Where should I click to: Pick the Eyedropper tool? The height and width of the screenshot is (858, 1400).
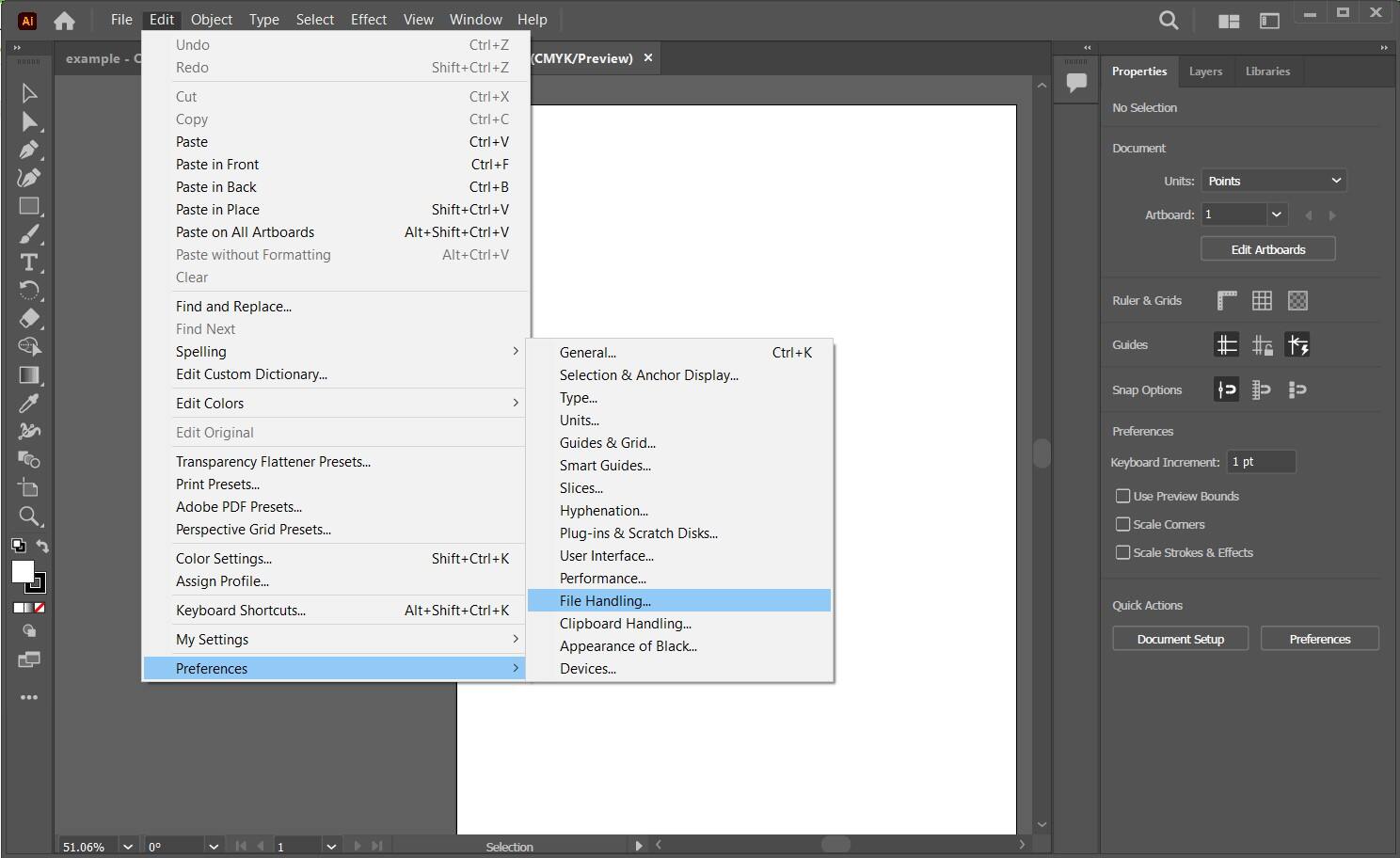click(x=28, y=403)
